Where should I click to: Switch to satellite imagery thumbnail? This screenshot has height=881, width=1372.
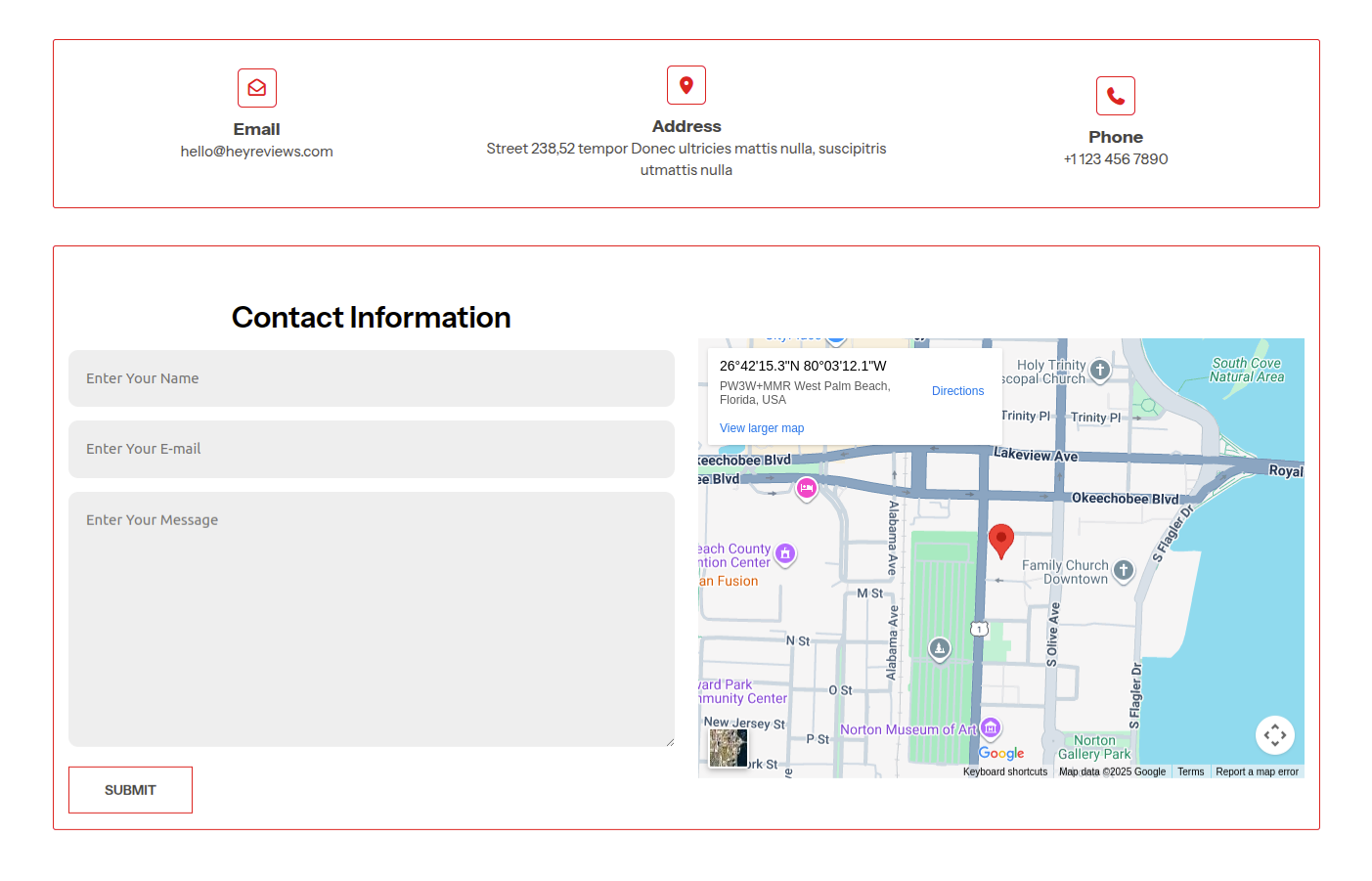point(728,748)
